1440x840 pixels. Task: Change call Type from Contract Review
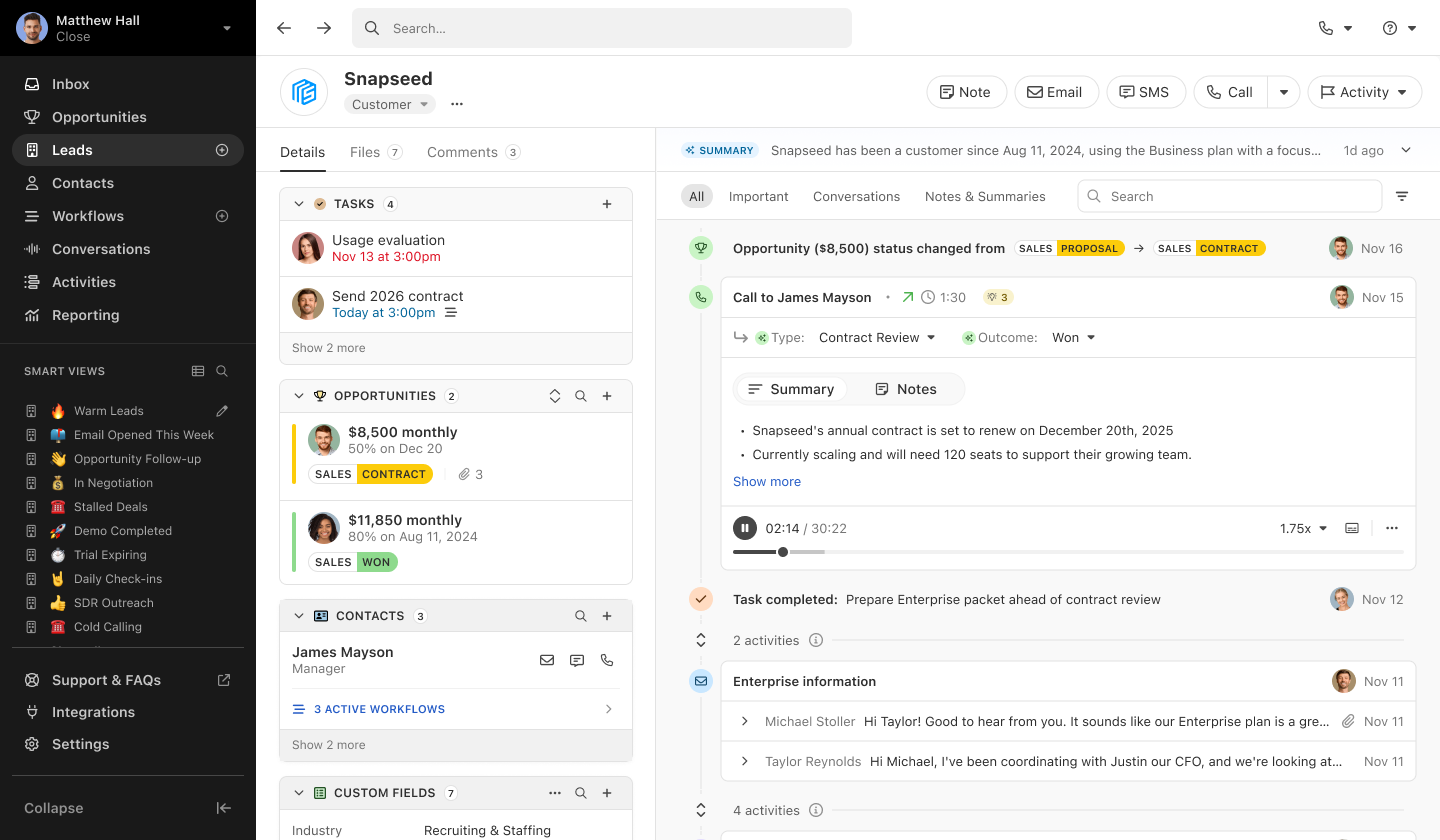tap(877, 338)
